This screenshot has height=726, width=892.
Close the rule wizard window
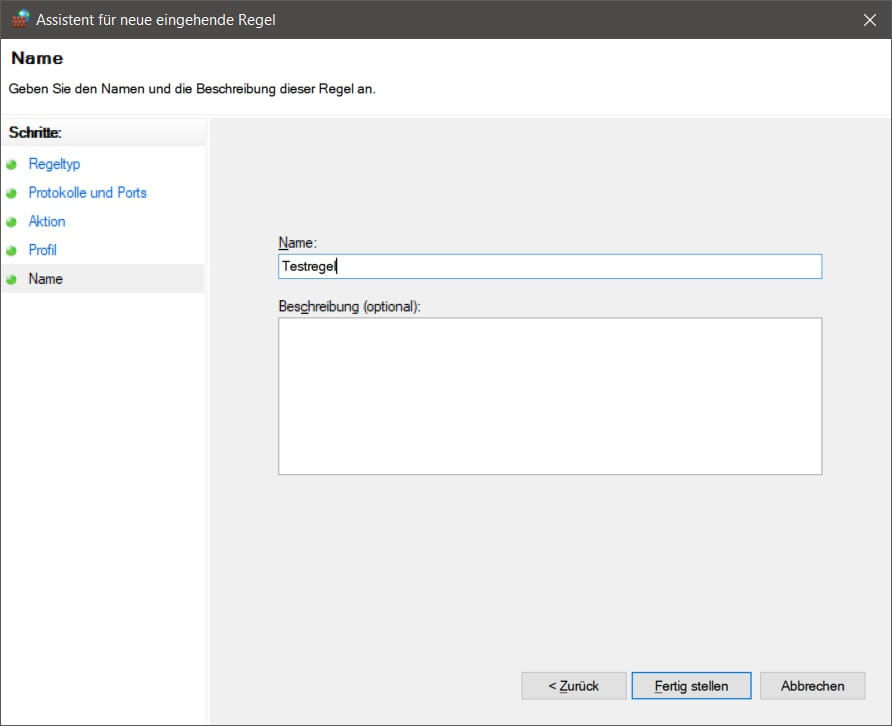click(868, 19)
